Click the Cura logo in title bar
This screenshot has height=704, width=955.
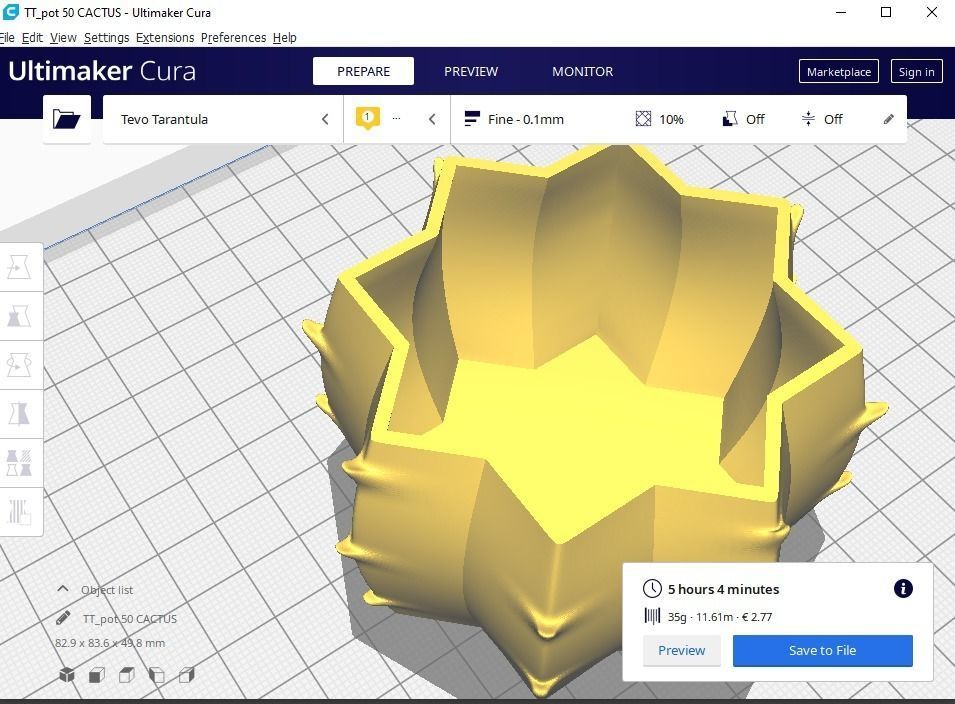pyautogui.click(x=10, y=12)
